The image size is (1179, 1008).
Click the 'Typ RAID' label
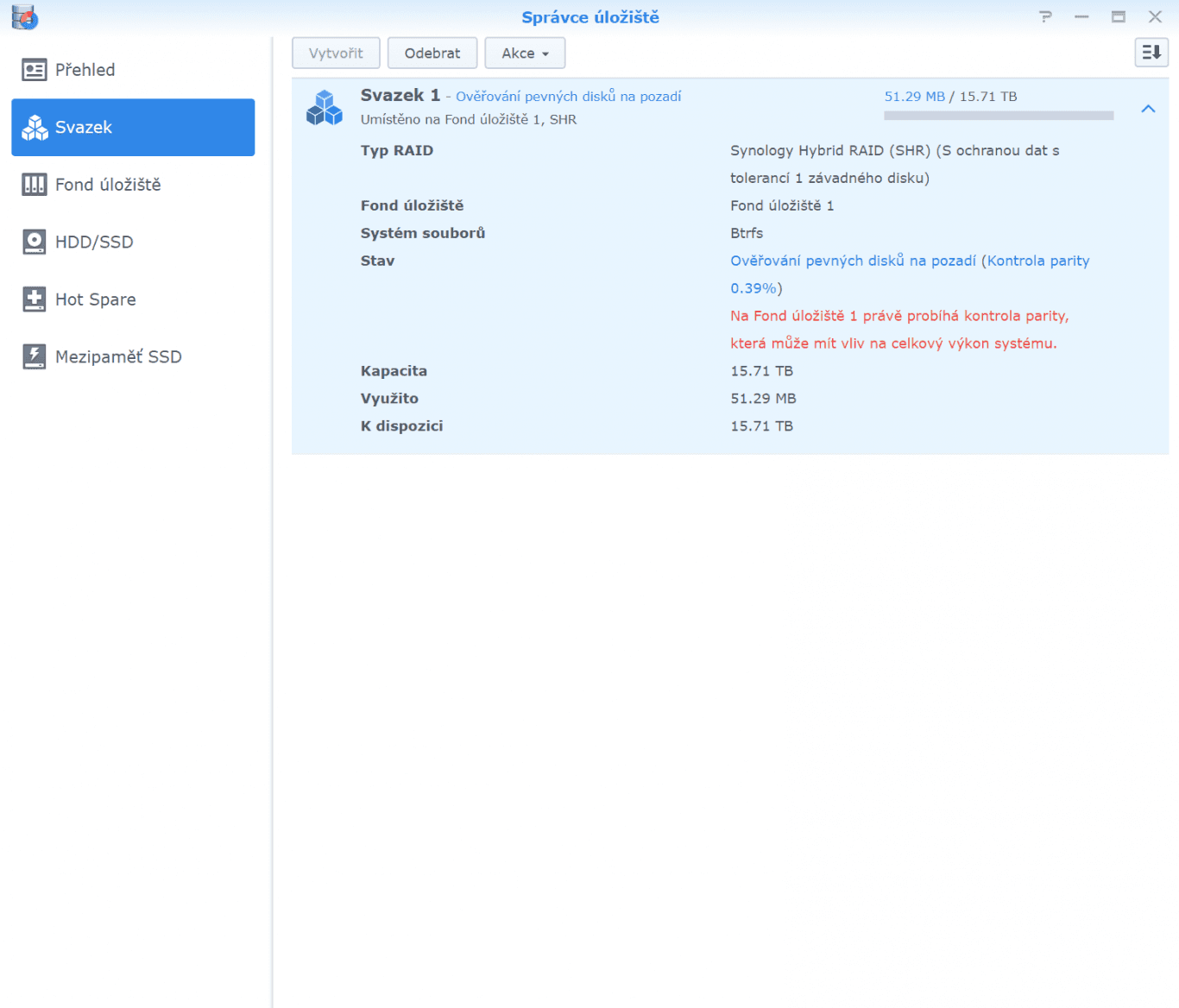pyautogui.click(x=397, y=150)
